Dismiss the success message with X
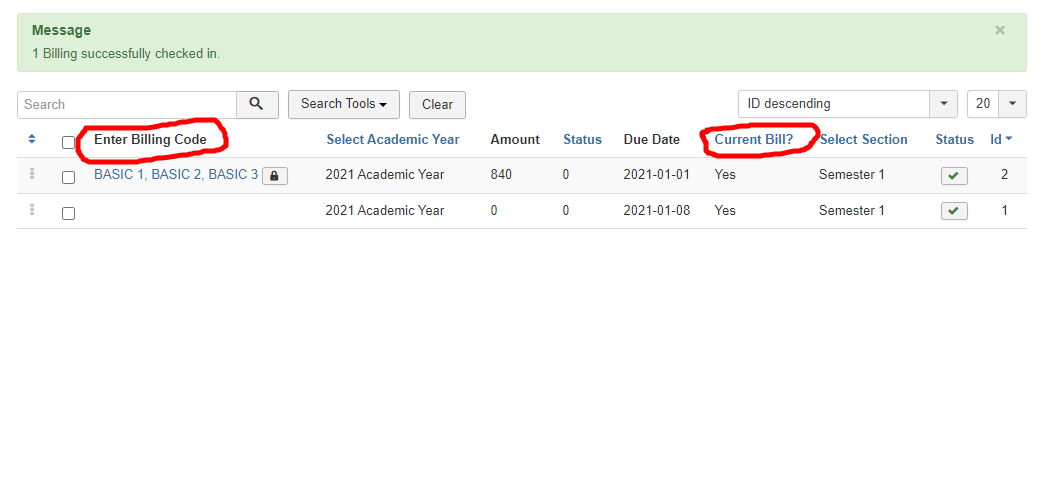 click(x=999, y=31)
